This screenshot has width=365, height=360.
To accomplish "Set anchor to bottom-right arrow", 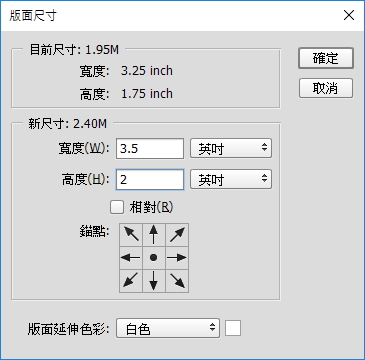I will point(177,281).
